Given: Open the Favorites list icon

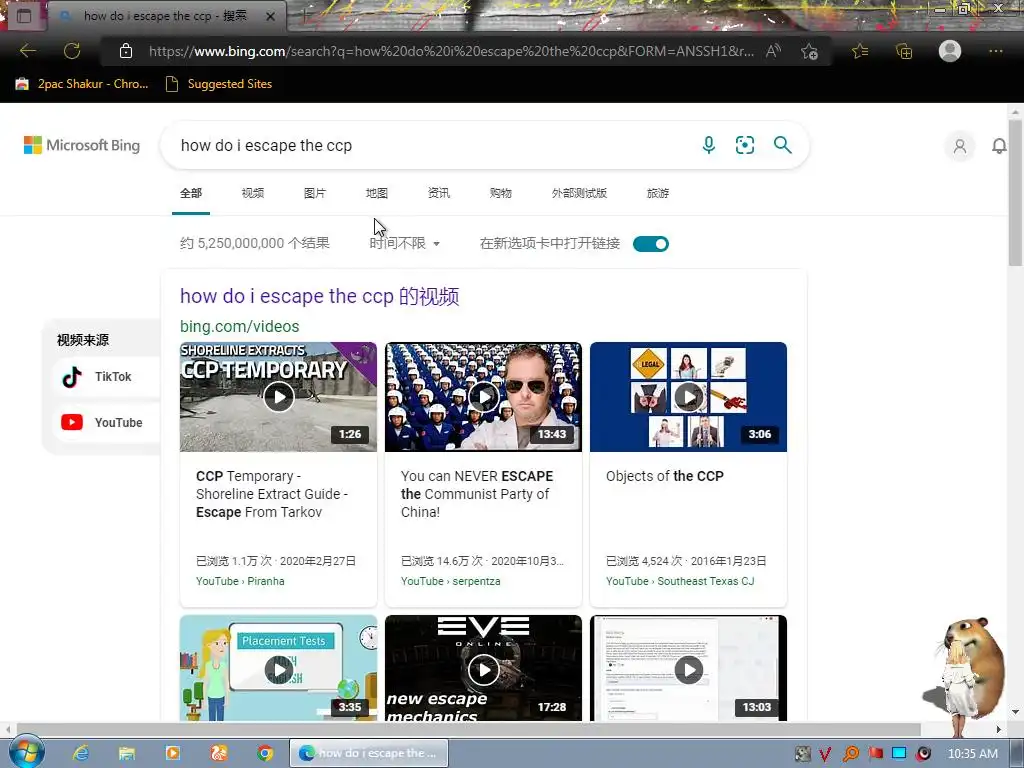Looking at the screenshot, I should coord(860,51).
